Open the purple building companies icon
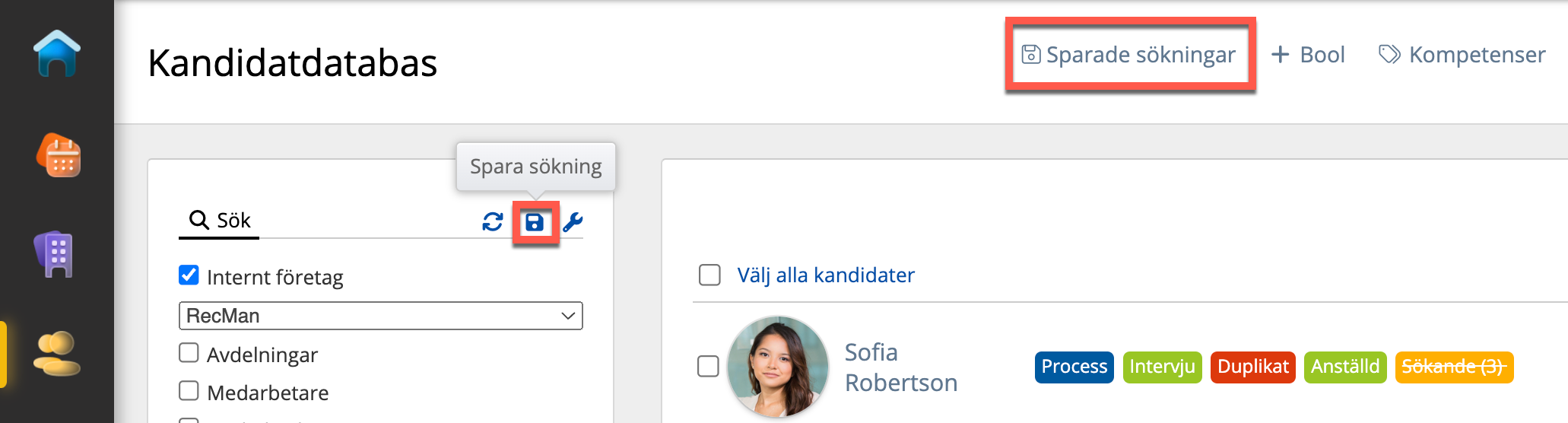 click(x=55, y=254)
